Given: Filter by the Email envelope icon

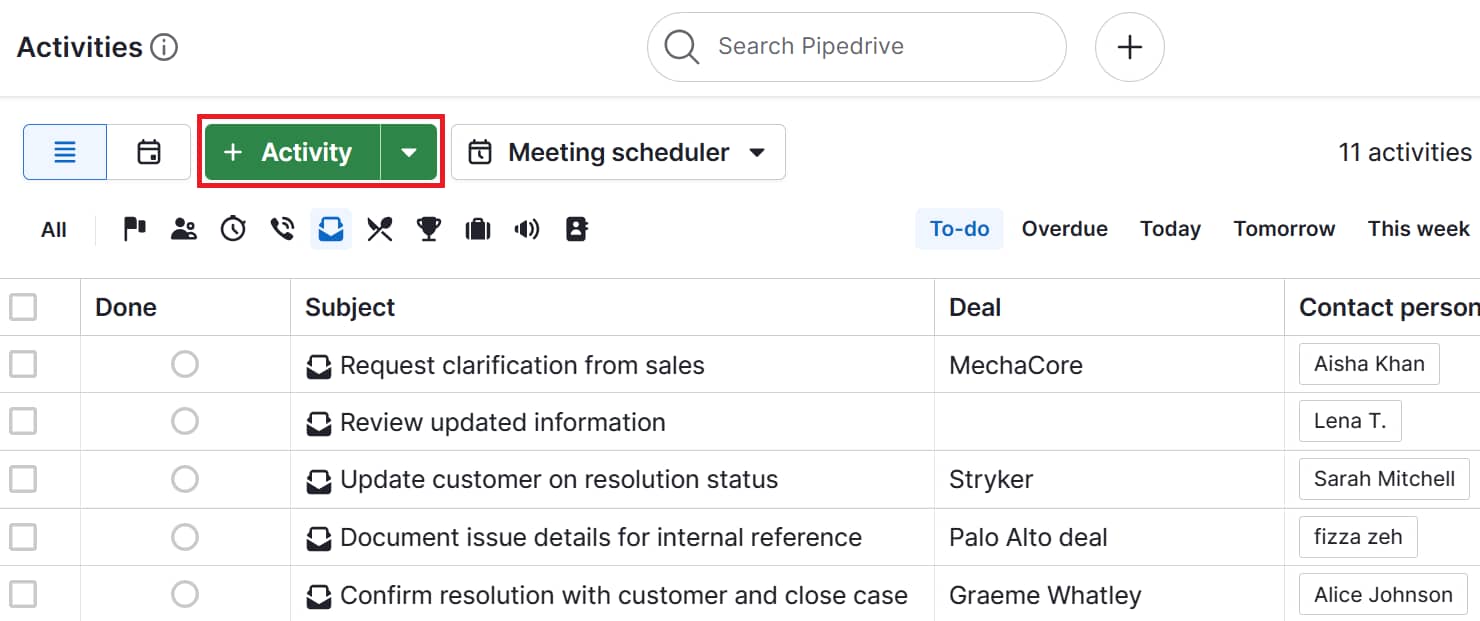Looking at the screenshot, I should (x=330, y=228).
